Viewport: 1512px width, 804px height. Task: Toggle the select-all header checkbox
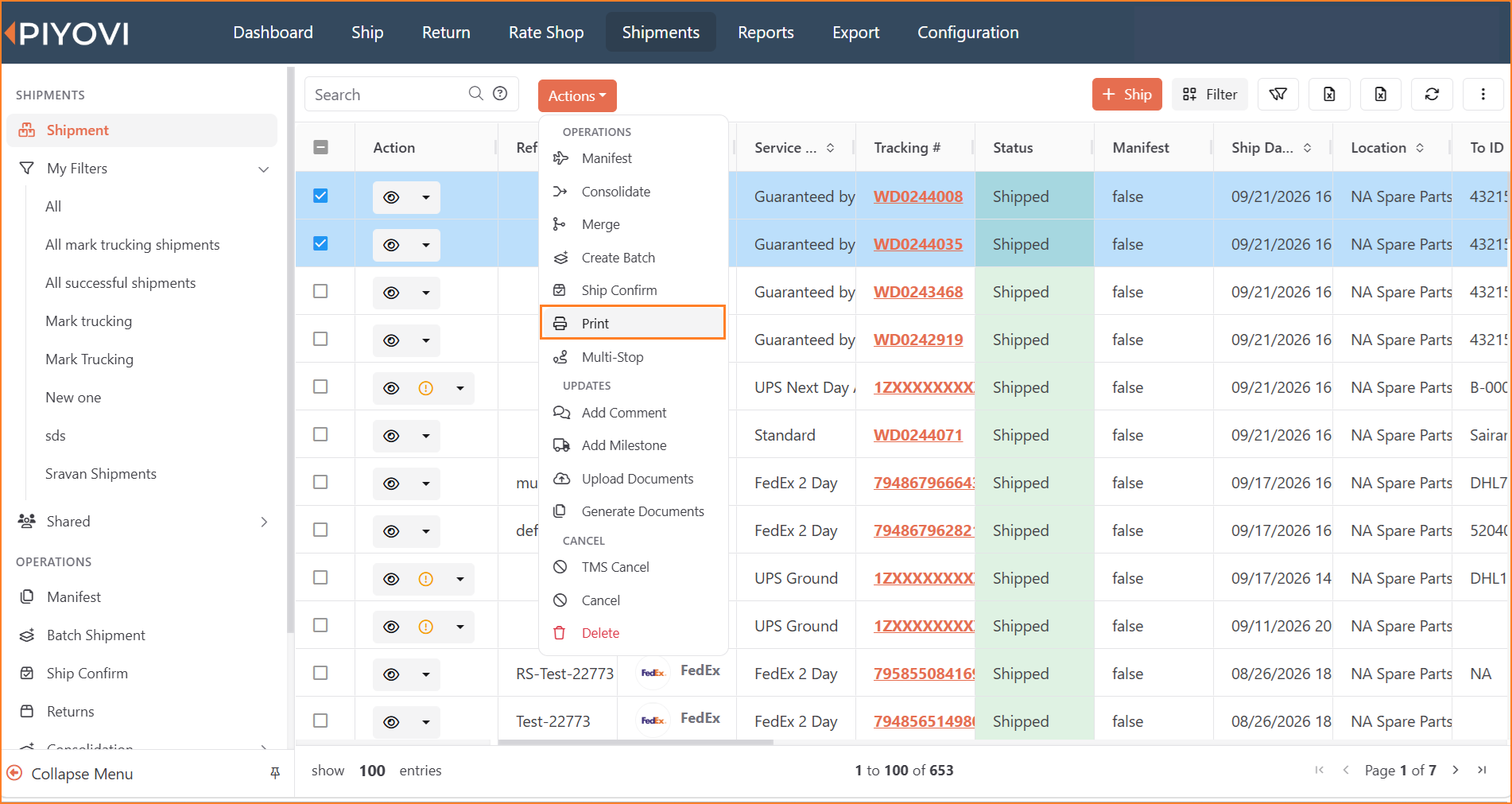tap(321, 147)
